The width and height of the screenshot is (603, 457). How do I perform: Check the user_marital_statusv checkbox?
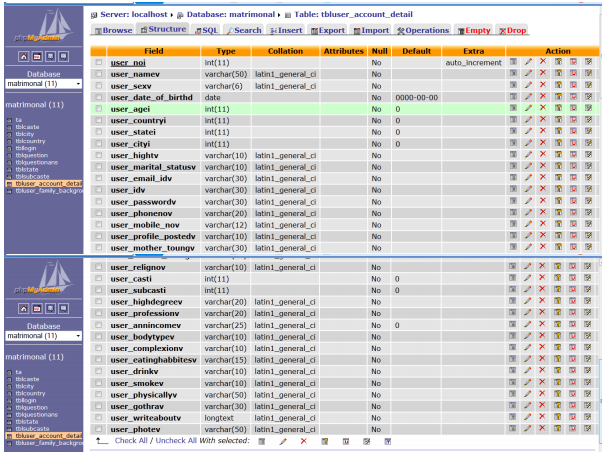coord(99,167)
